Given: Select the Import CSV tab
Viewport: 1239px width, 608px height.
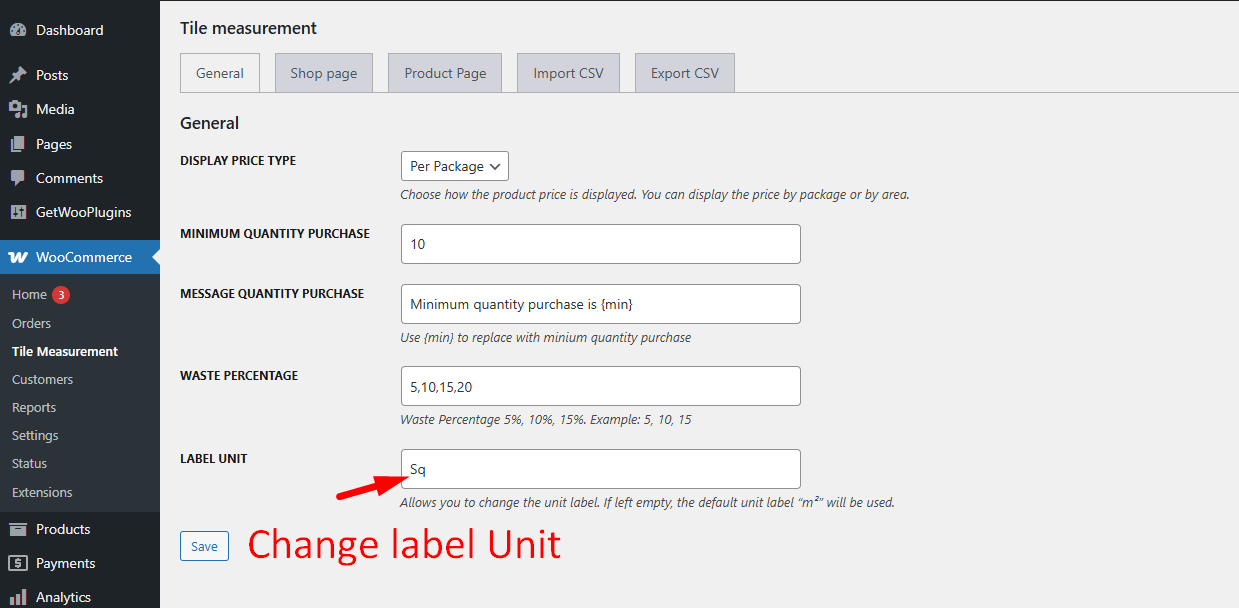Looking at the screenshot, I should 568,73.
